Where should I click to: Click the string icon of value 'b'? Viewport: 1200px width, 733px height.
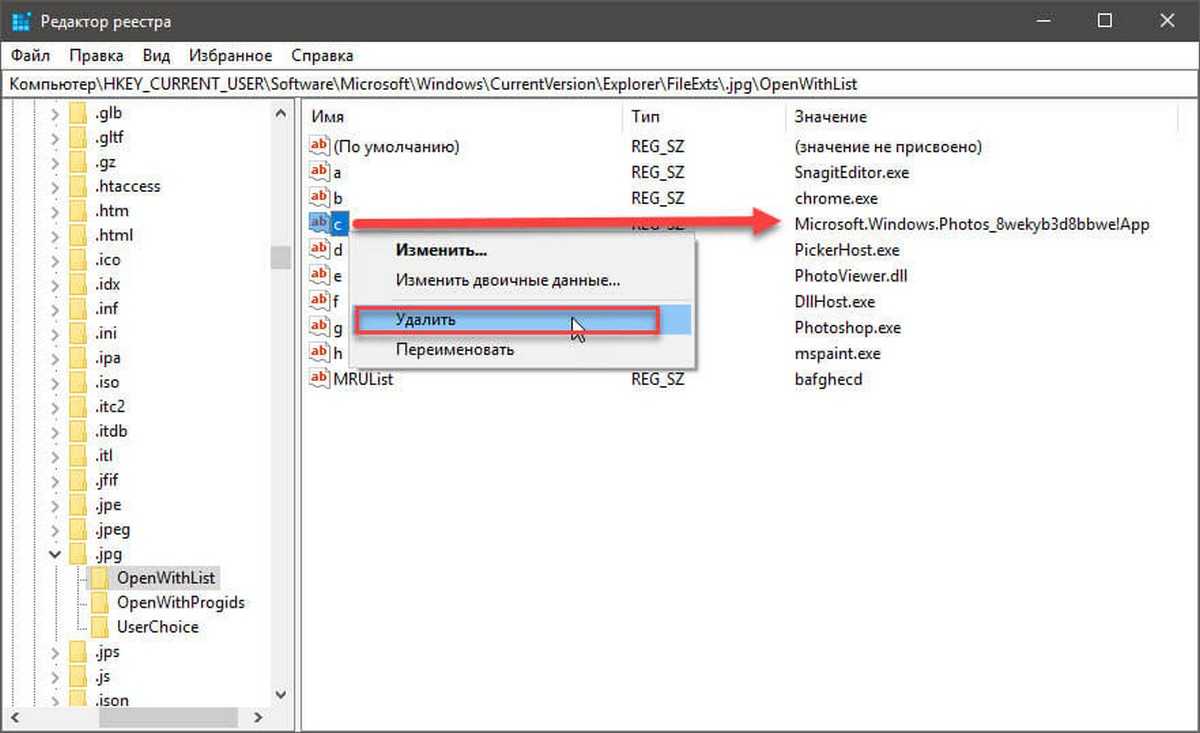pos(319,198)
